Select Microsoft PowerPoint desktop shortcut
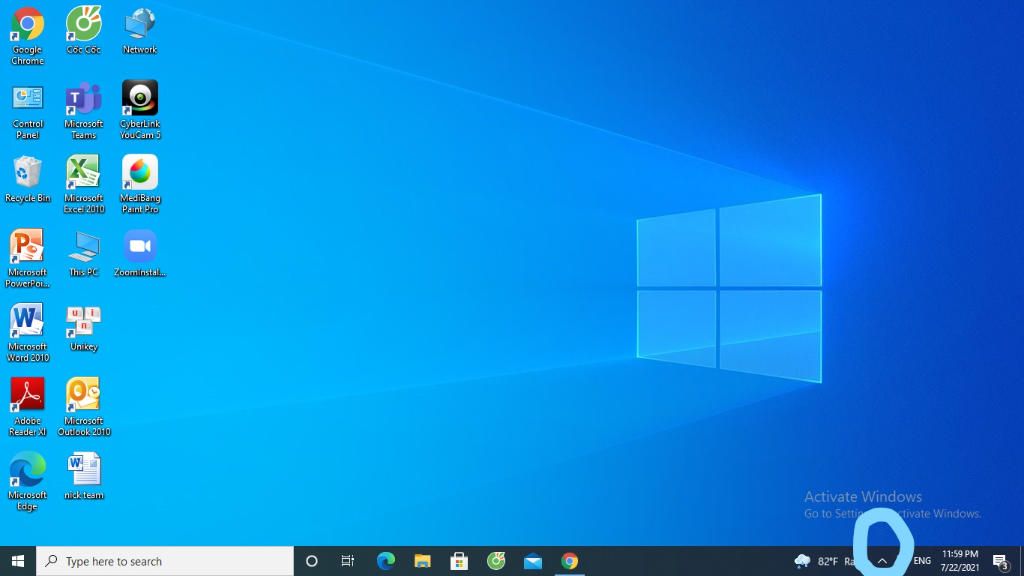This screenshot has width=1024, height=576. coord(27,259)
